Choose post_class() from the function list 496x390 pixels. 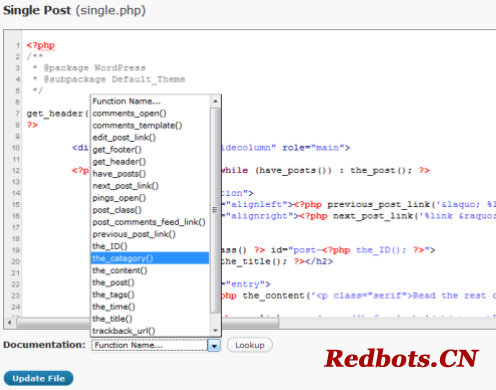[x=150, y=210]
